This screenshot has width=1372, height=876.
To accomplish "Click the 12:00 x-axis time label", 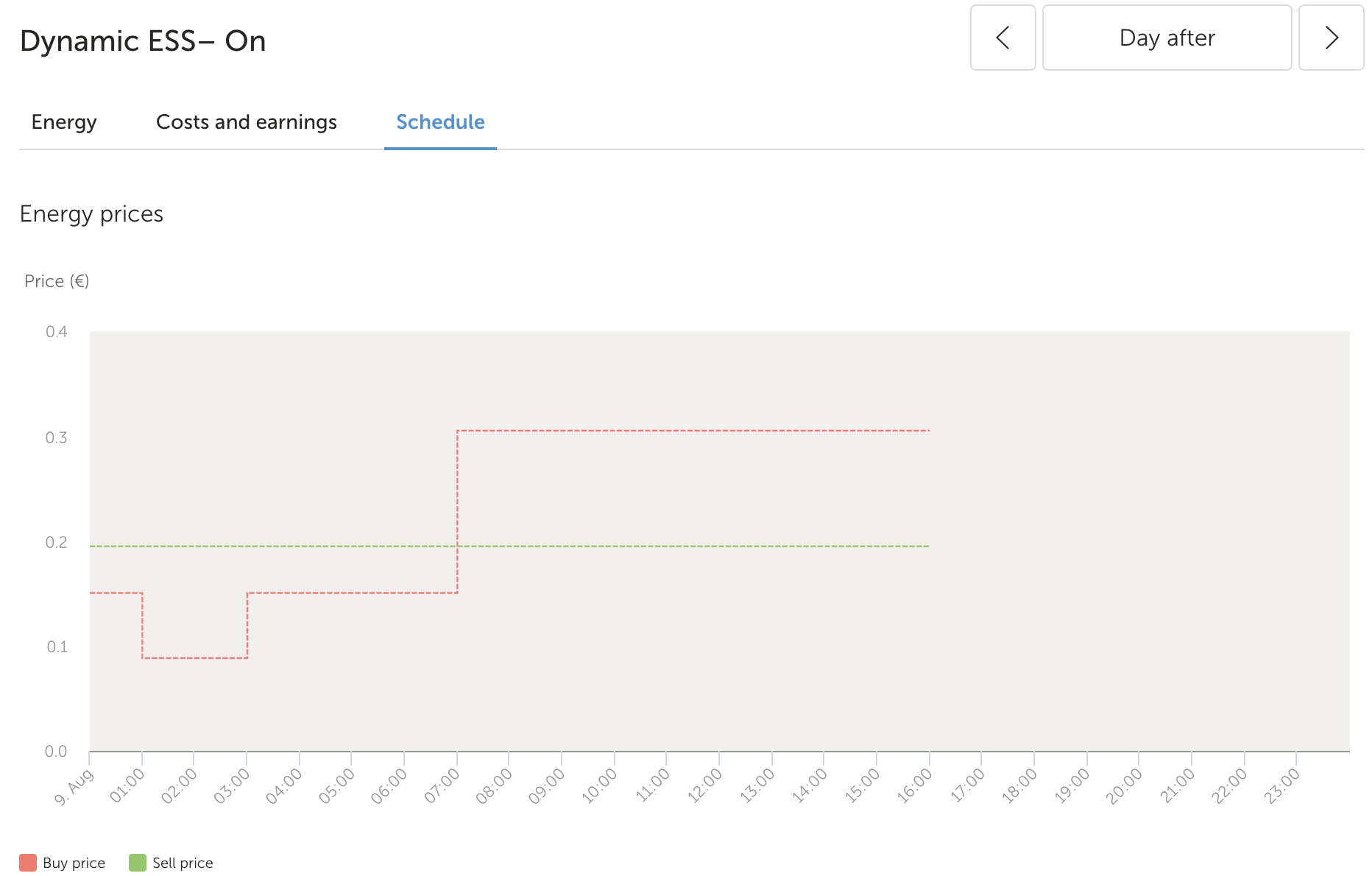I will point(705,785).
